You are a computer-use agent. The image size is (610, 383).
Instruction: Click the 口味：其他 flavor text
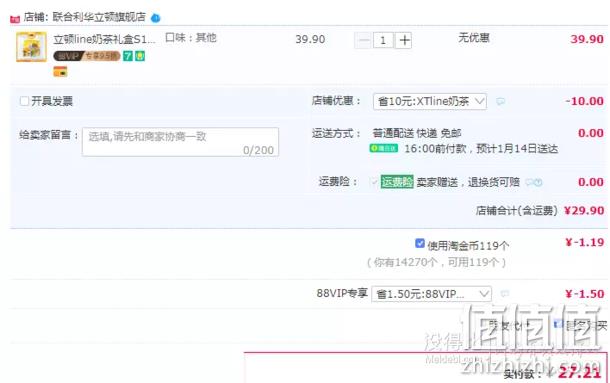pos(191,38)
